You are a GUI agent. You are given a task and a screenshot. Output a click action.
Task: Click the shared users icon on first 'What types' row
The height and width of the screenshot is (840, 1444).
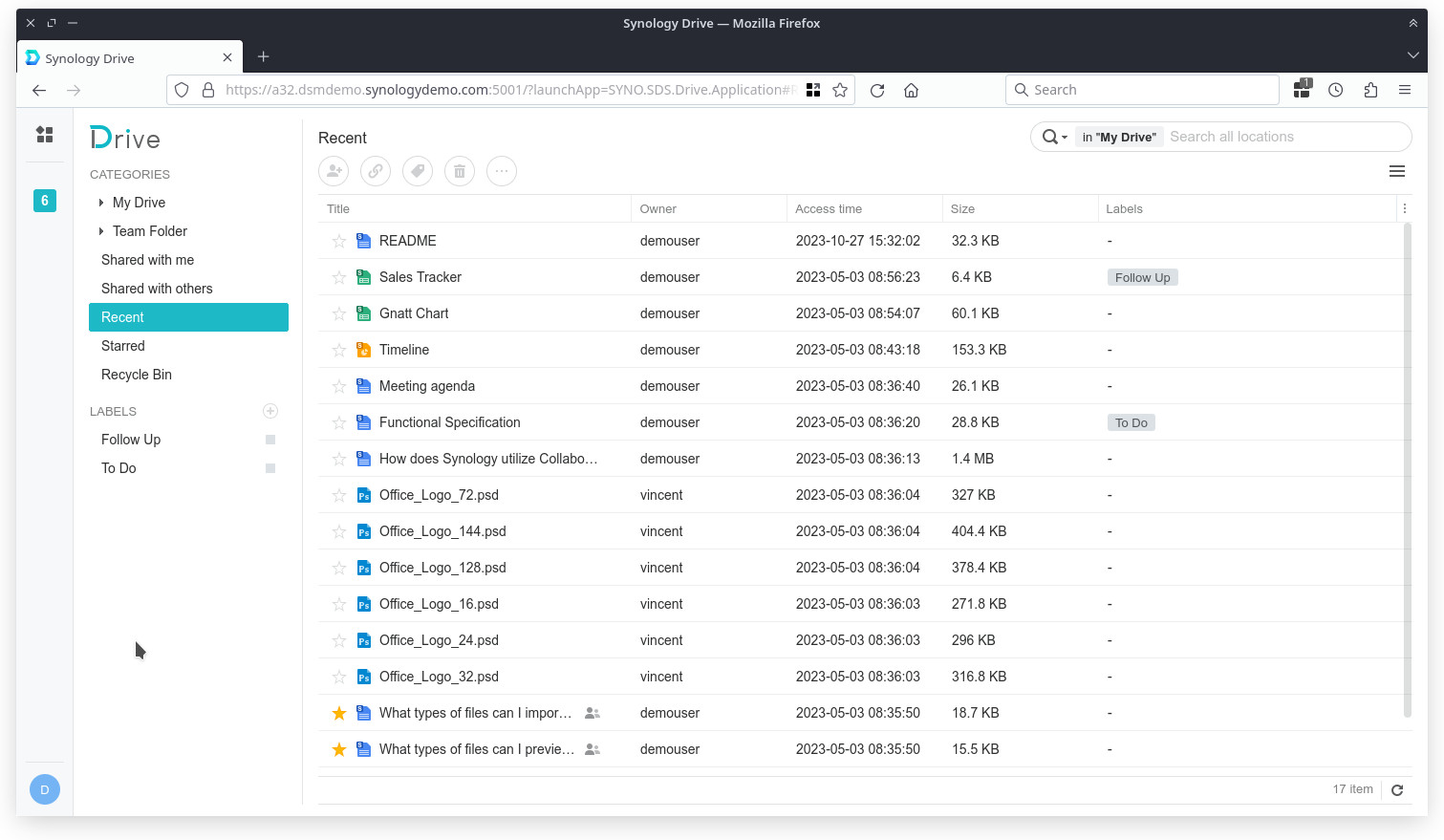tap(593, 713)
